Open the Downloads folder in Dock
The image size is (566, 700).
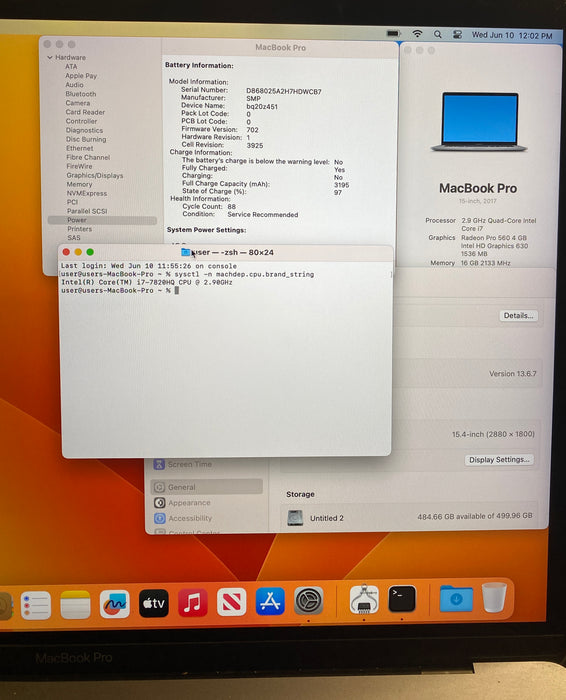tap(456, 598)
